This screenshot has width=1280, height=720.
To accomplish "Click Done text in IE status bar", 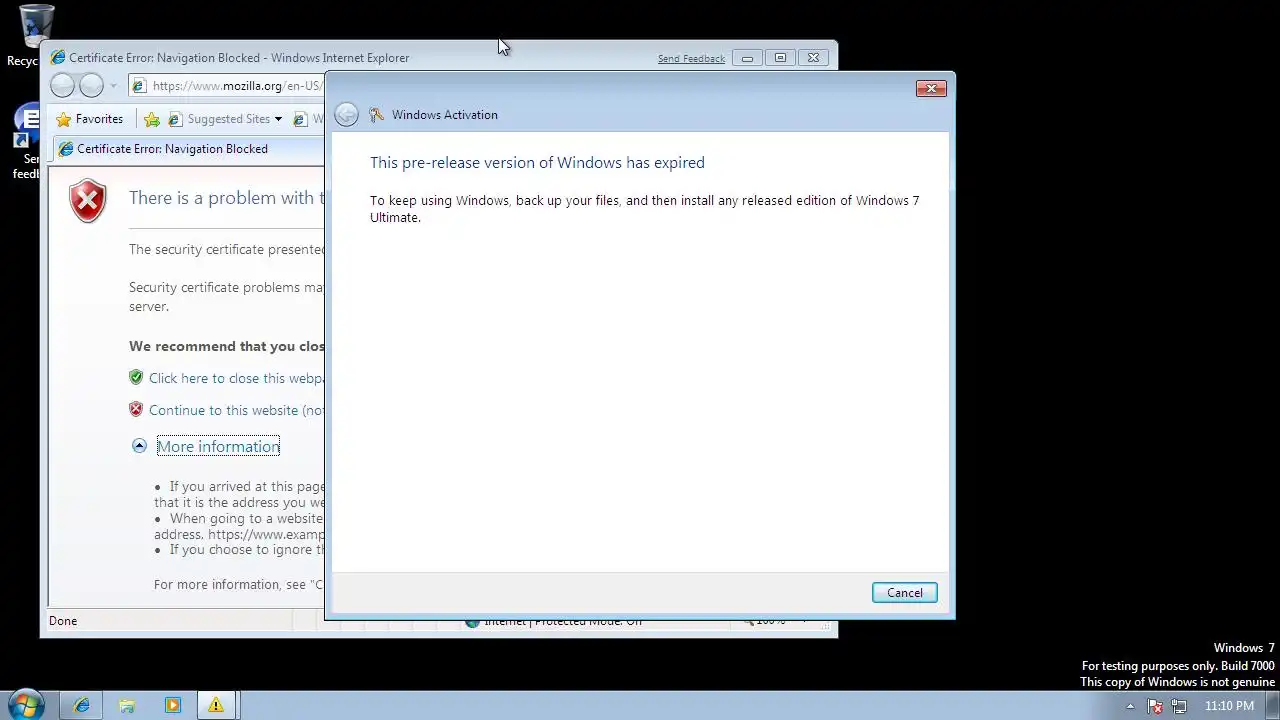I will click(63, 621).
